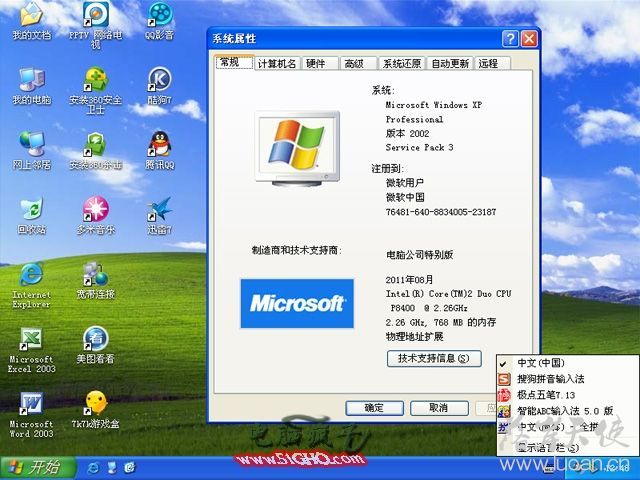Choose 搜狗拼音输入法 from the menu
This screenshot has width=640, height=480.
pos(567,379)
